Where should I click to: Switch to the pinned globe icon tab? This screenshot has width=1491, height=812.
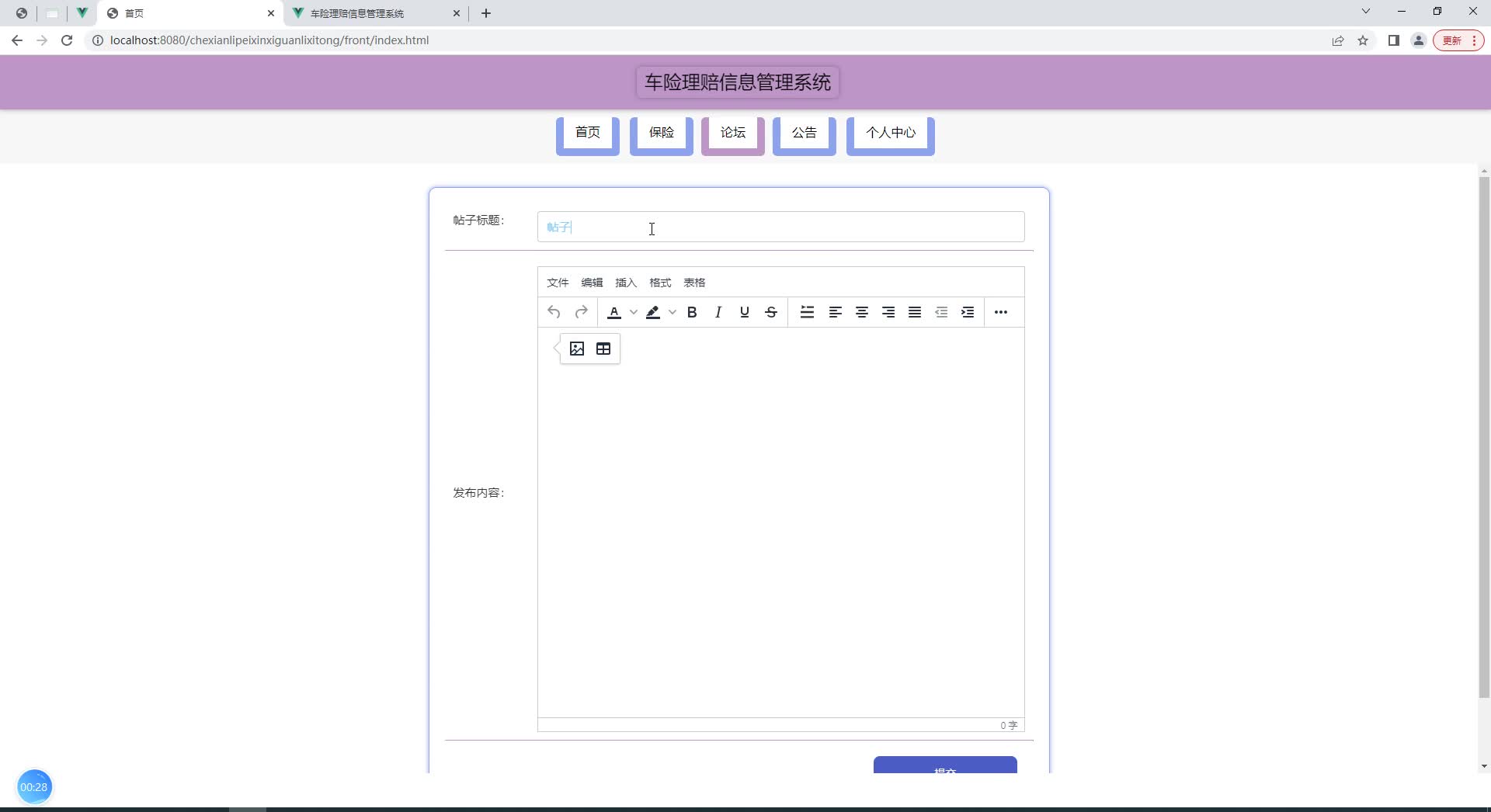click(x=22, y=13)
